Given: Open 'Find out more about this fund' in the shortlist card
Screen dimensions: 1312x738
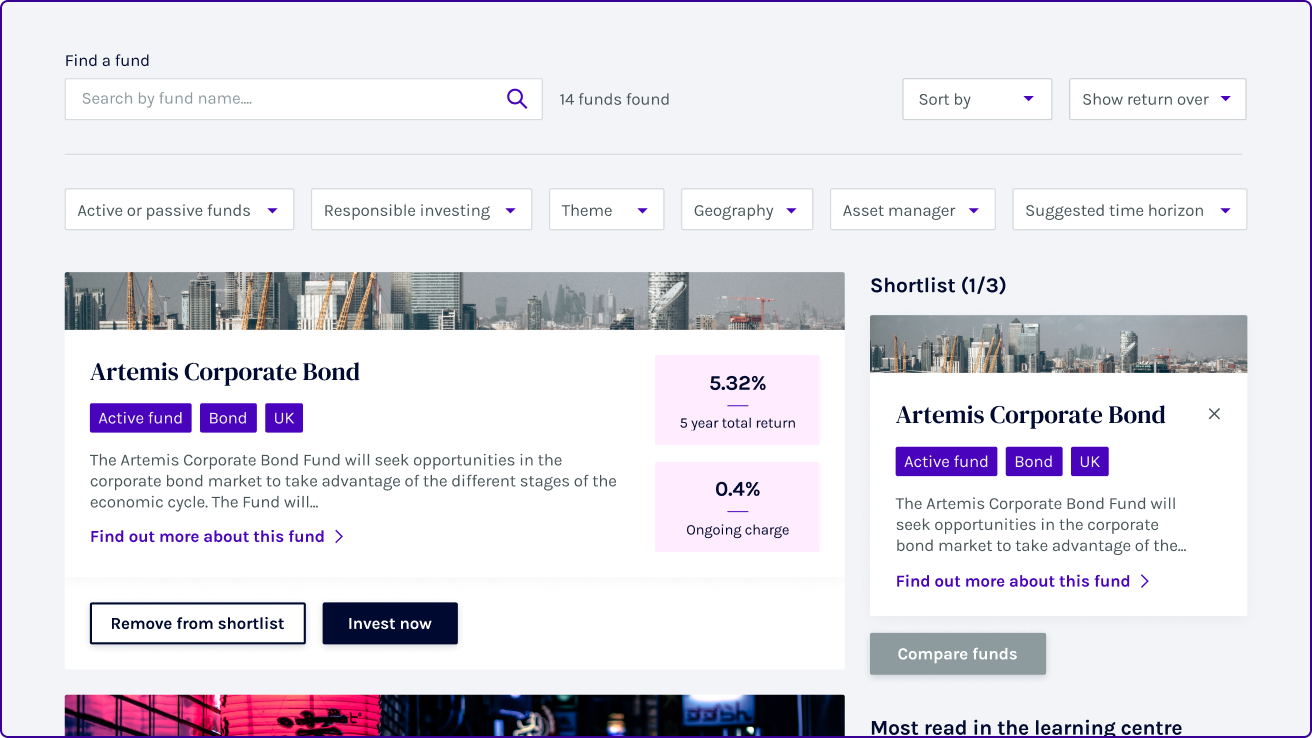Looking at the screenshot, I should pyautogui.click(x=1013, y=581).
